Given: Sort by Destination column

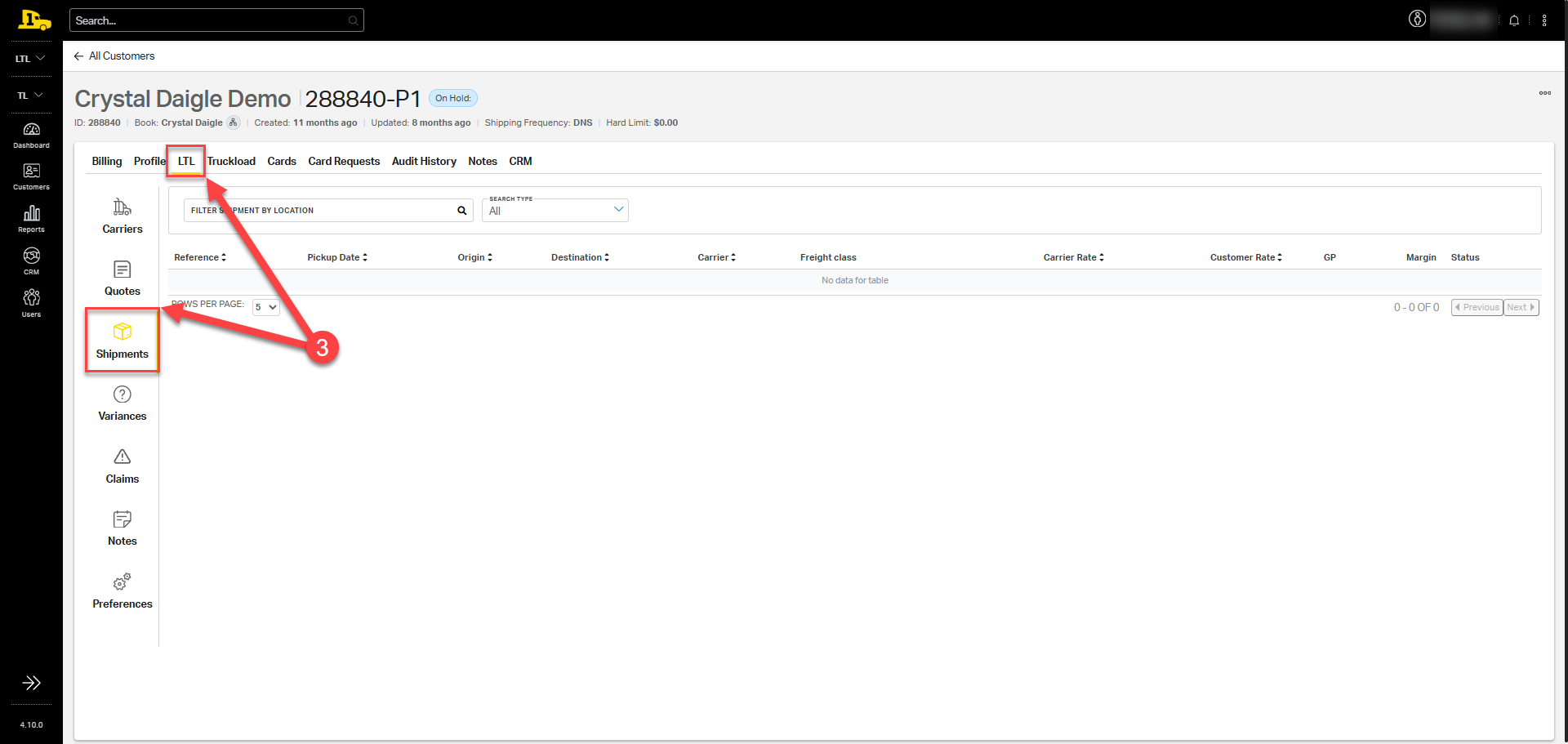Looking at the screenshot, I should pos(580,257).
